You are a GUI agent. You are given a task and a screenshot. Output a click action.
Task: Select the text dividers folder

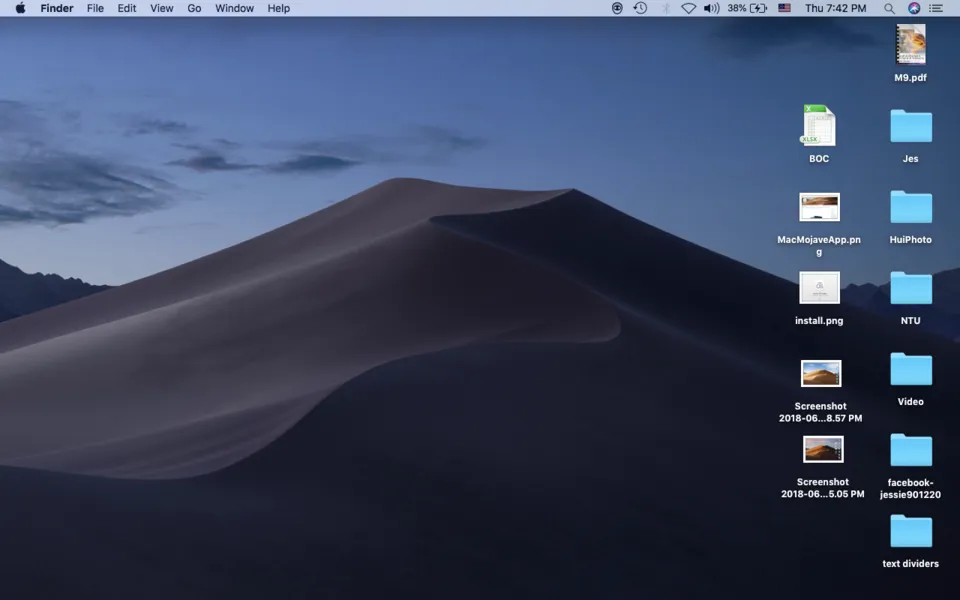[911, 531]
